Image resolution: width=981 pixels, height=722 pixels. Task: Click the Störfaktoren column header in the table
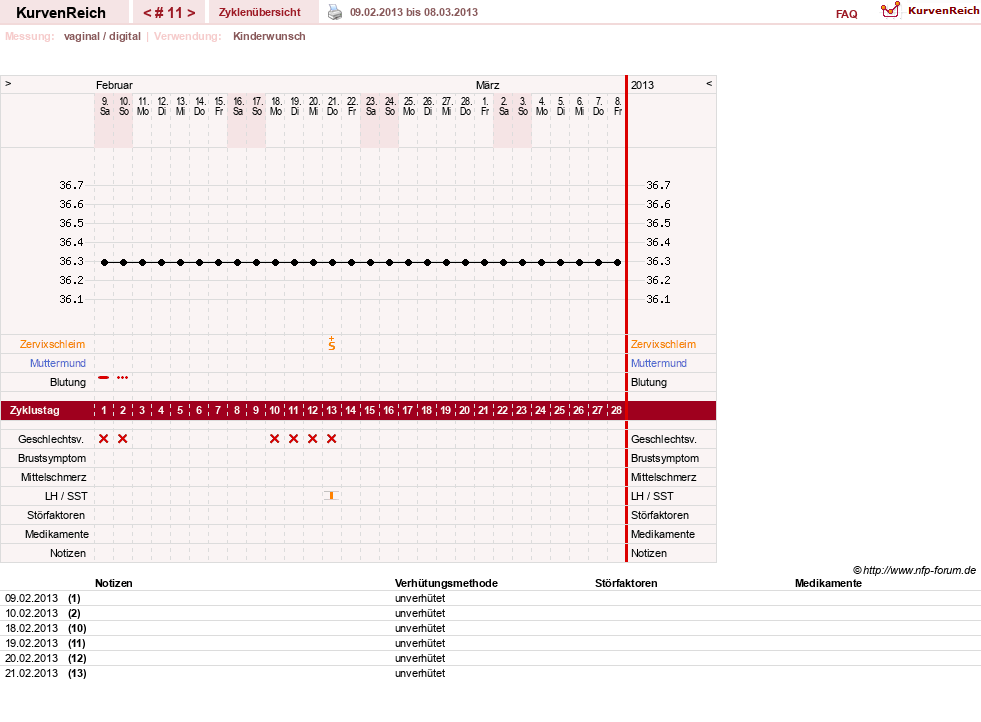pyautogui.click(x=626, y=583)
